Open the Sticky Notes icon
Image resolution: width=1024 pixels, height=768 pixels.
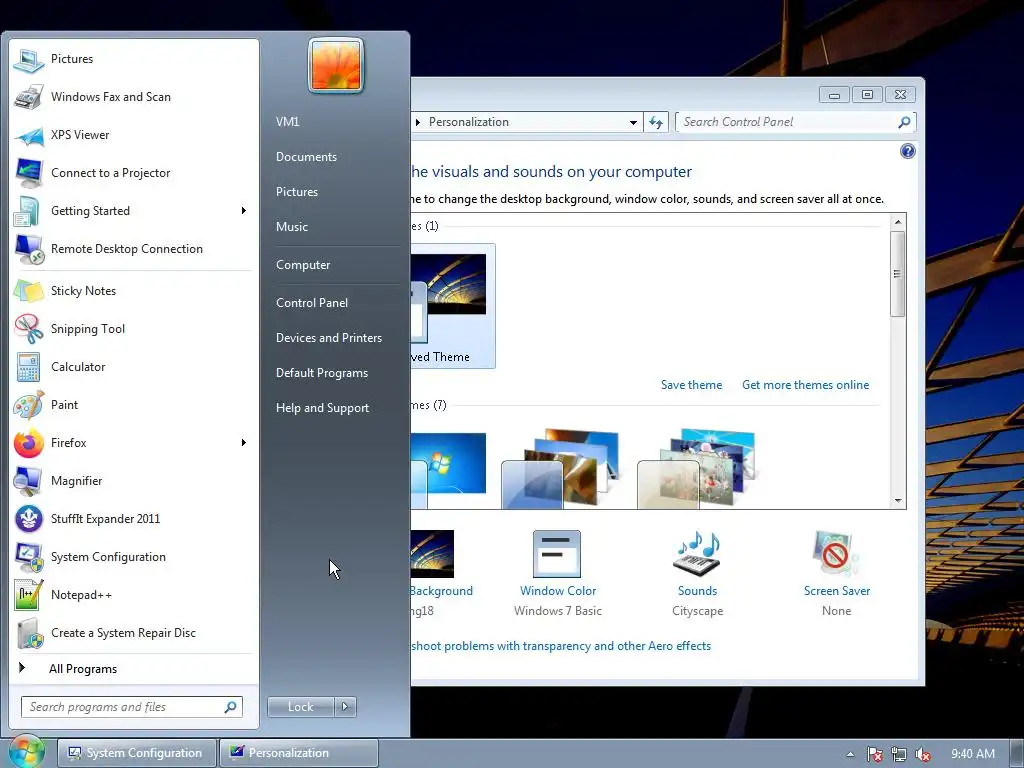pos(29,291)
